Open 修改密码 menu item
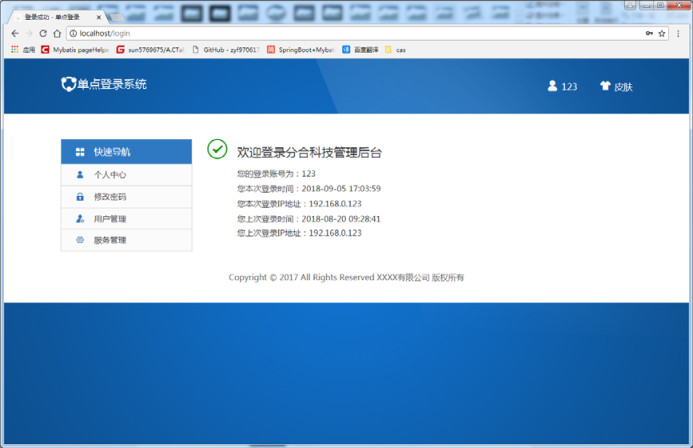The width and height of the screenshot is (693, 448). pos(126,197)
